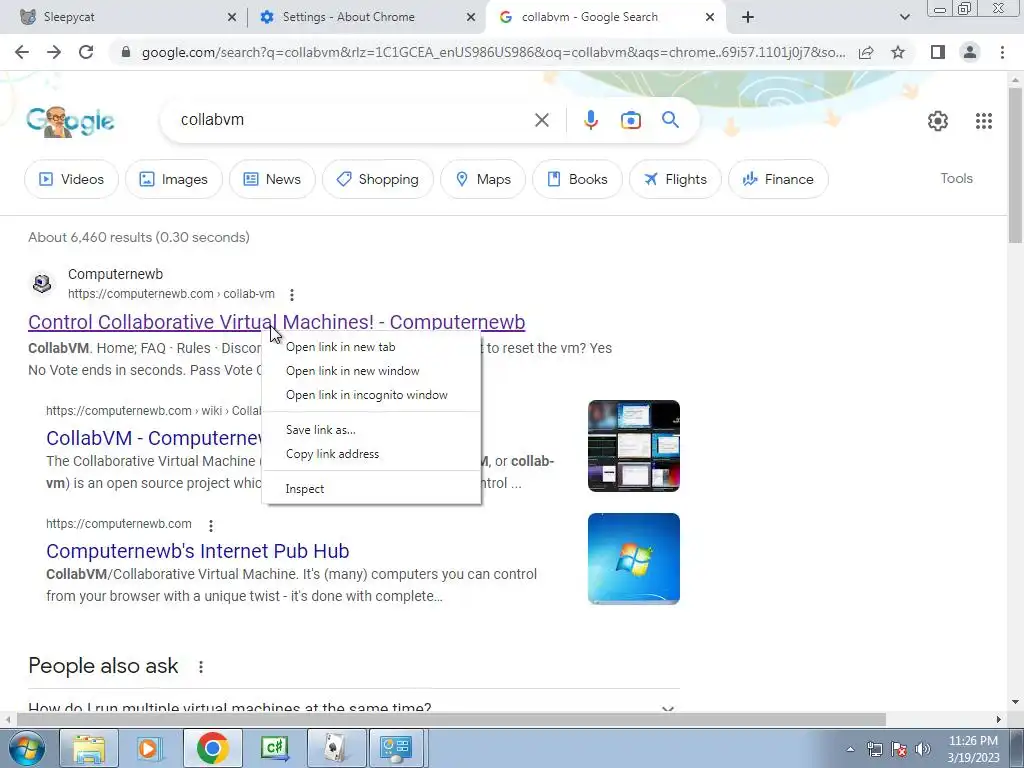Open more options for computernewb.com result
This screenshot has height=768, width=1024.
coord(210,525)
